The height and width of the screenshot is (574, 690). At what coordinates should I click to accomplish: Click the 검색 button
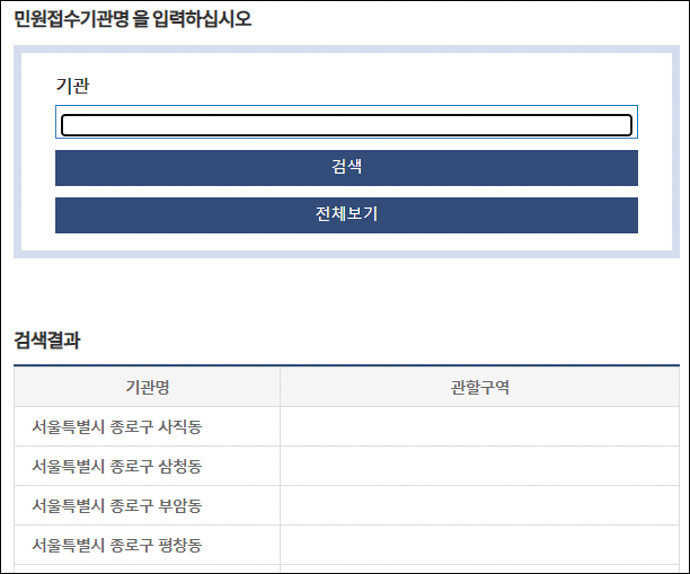click(346, 168)
